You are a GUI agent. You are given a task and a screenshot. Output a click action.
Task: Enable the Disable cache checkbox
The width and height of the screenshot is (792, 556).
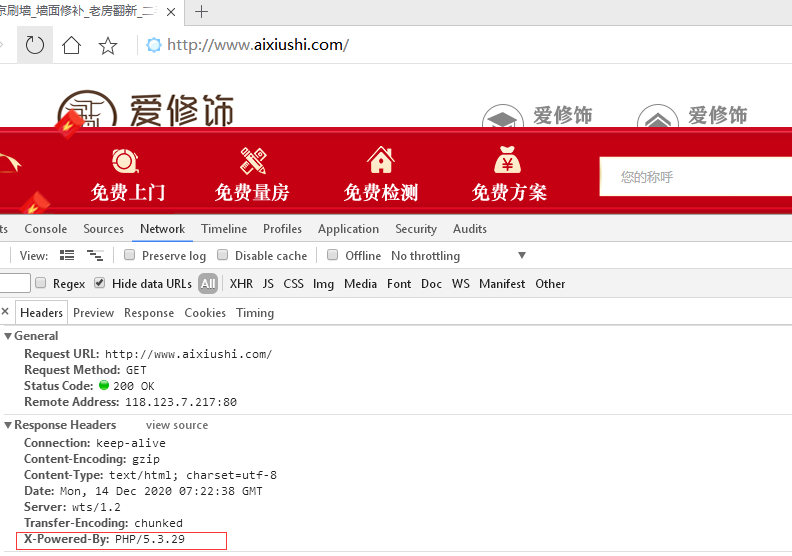click(222, 255)
